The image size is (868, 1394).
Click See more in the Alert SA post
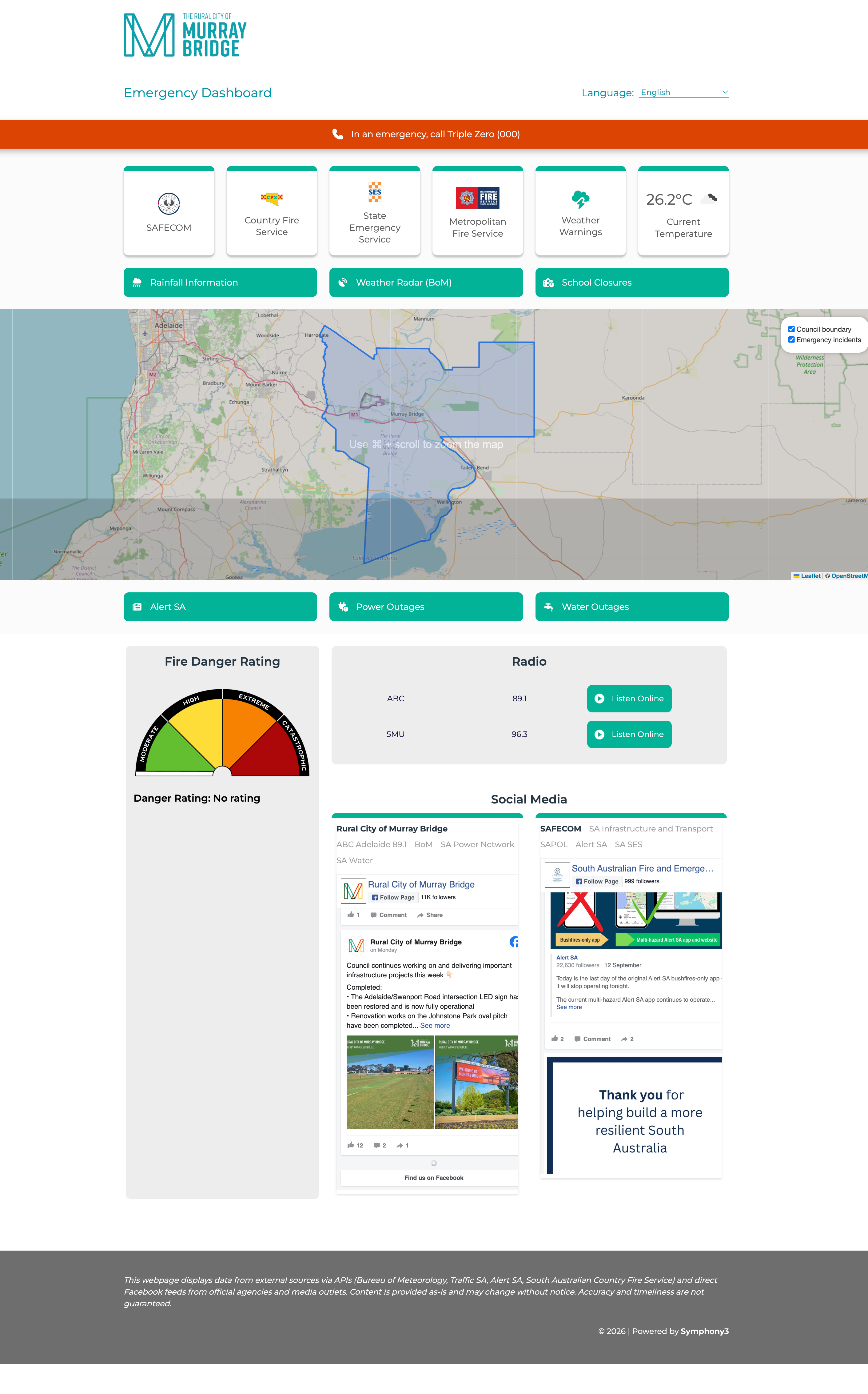coord(569,1007)
